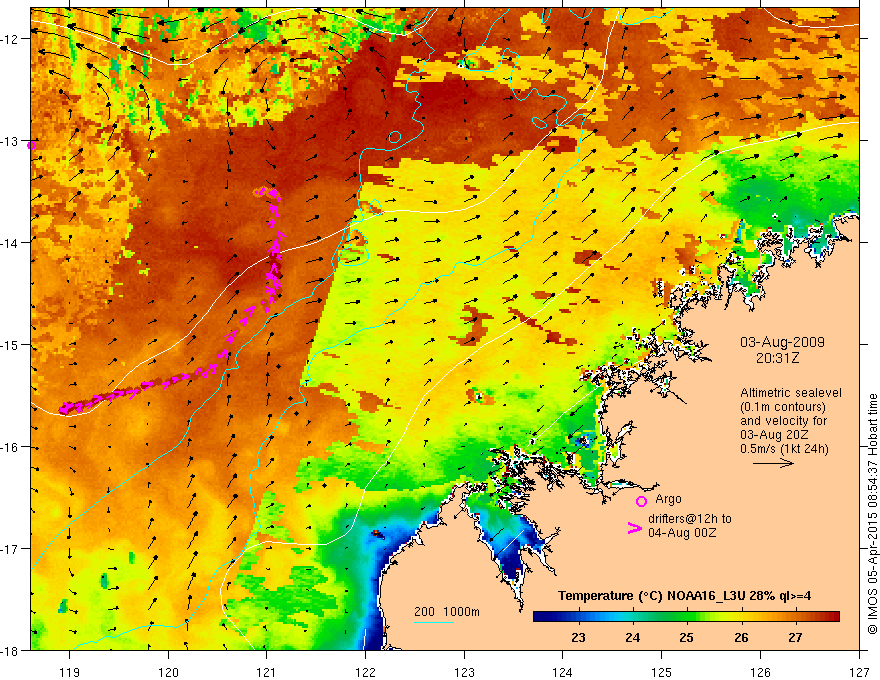This screenshot has height=680, width=880.
Task: Click the Argo magenta circle legend symbol
Action: coord(641,501)
